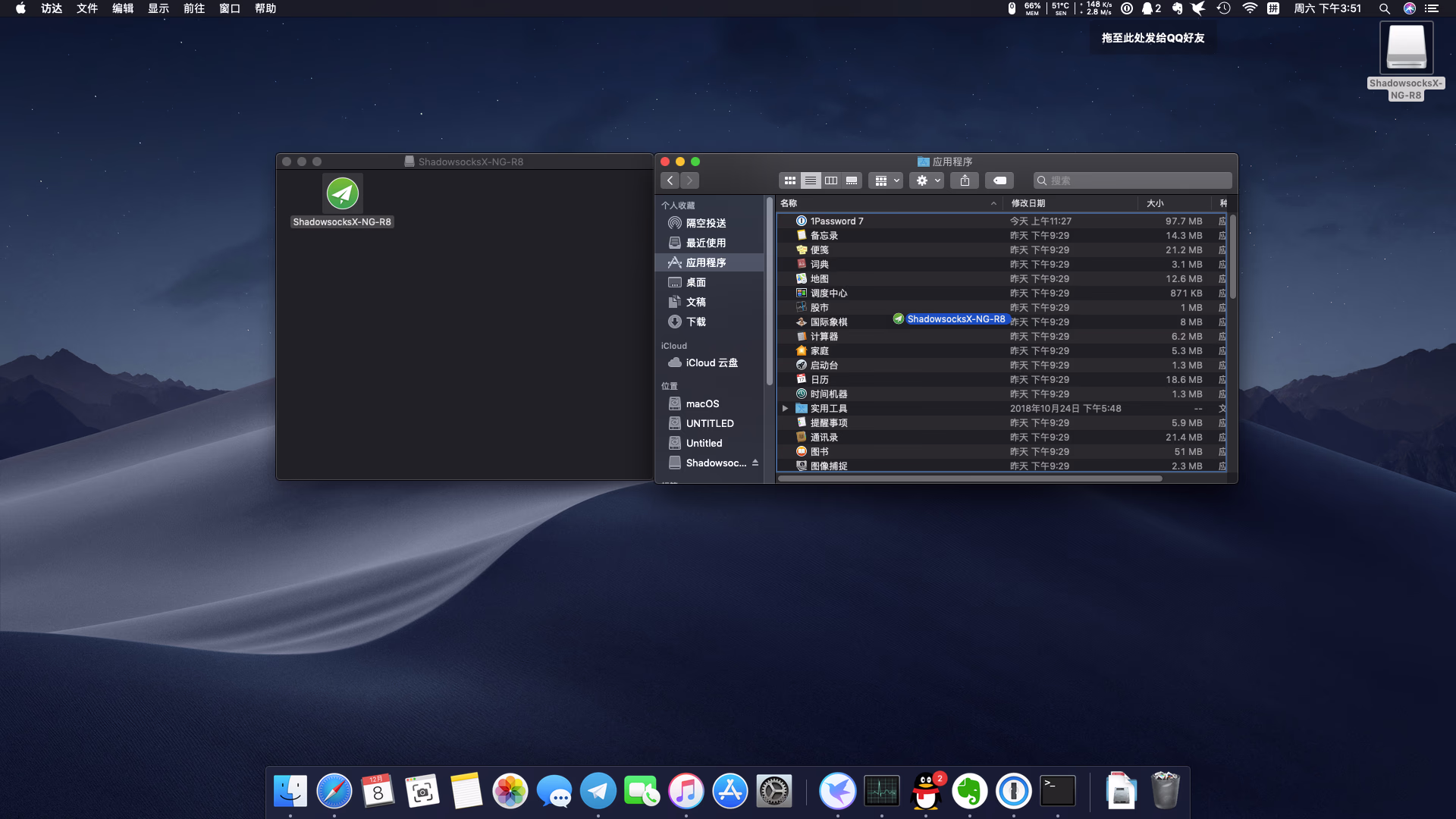Select the ShadowsocksX-NG-R8 app icon
Viewport: 1456px width, 819px height.
coord(342,193)
